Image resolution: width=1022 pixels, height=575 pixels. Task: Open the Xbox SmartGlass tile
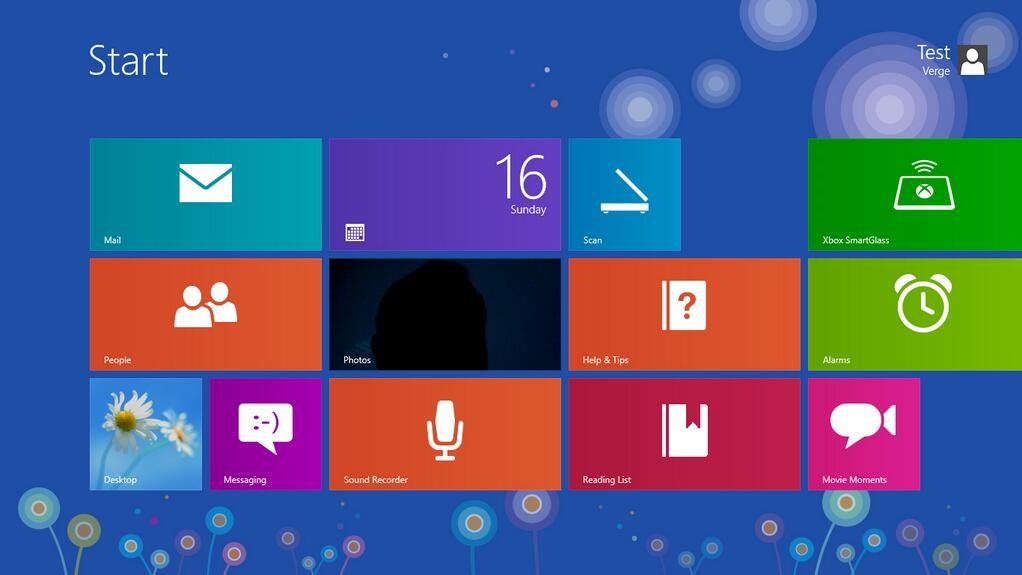915,194
